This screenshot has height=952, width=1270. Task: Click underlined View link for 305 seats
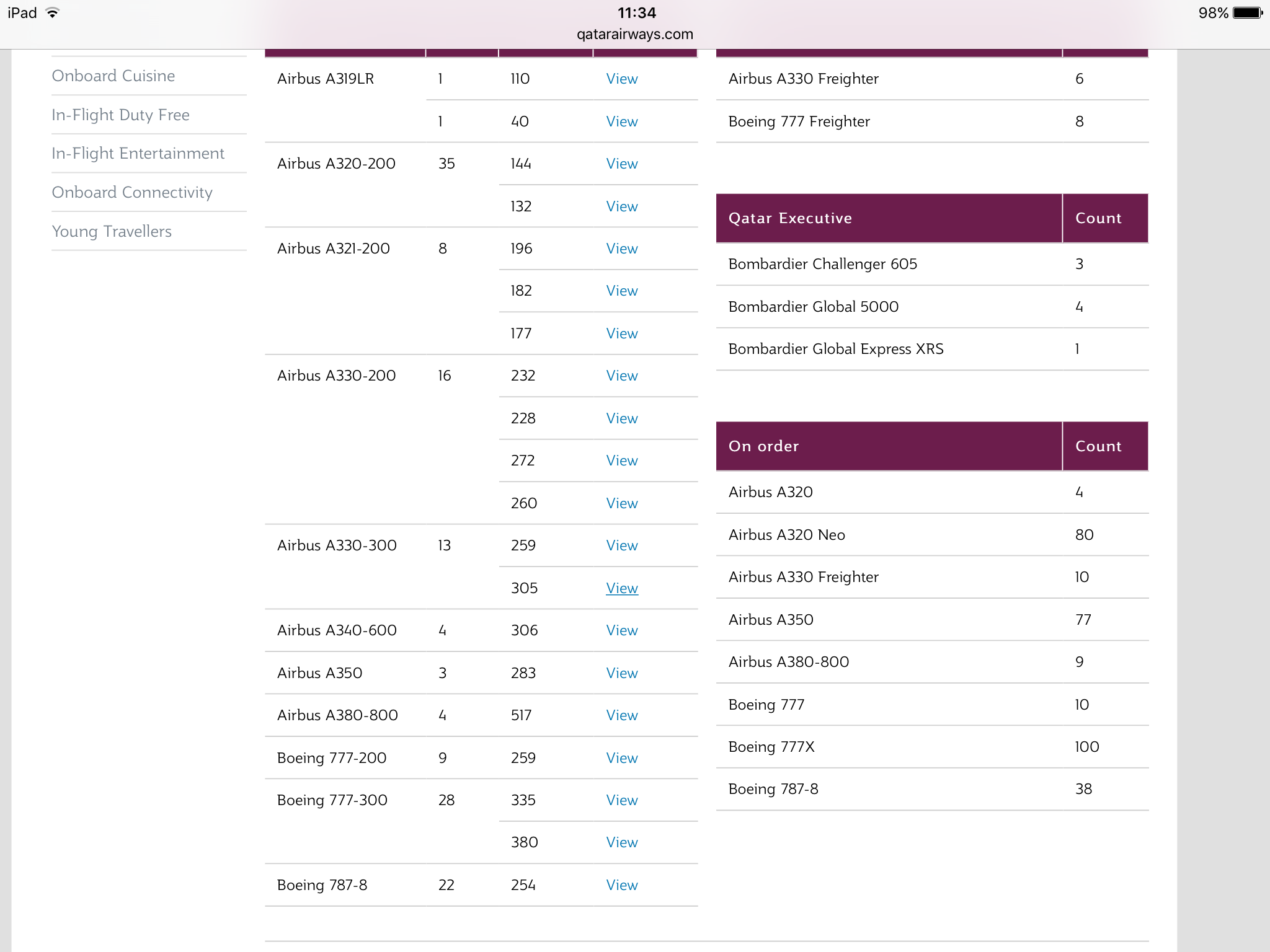click(x=621, y=588)
